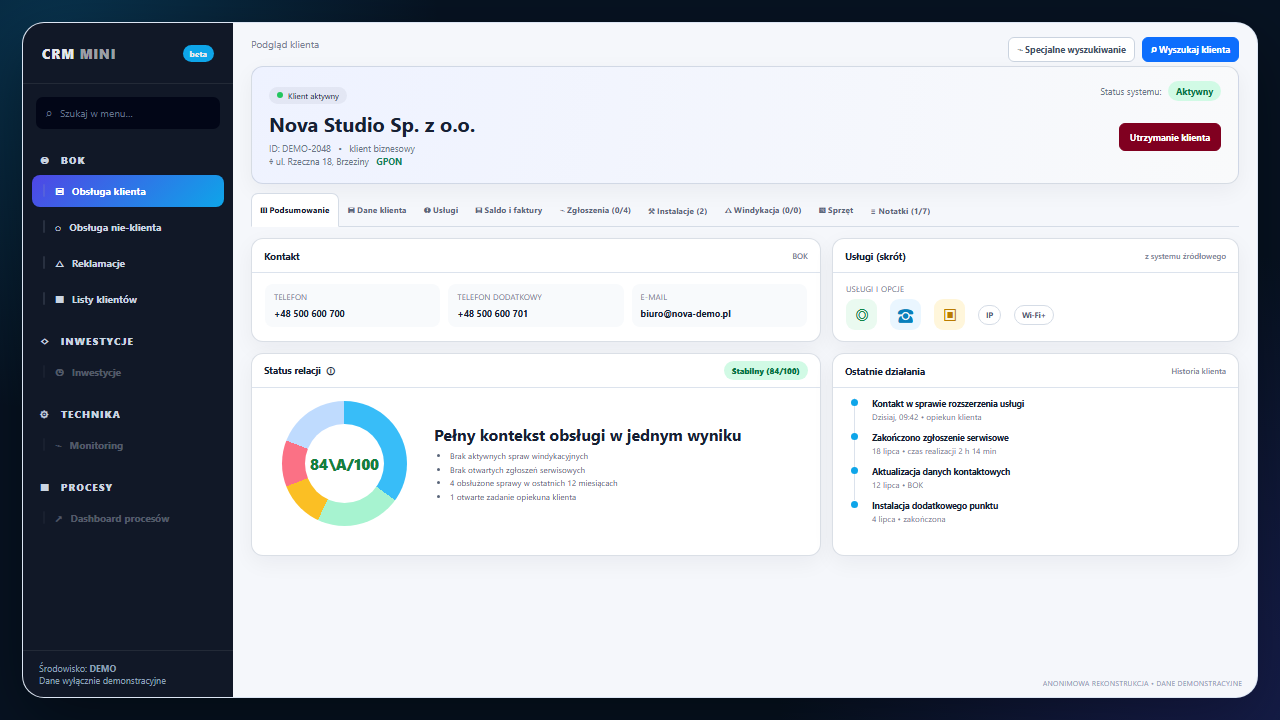Open the Historia klienta link
Viewport: 1280px width, 720px height.
click(1198, 371)
